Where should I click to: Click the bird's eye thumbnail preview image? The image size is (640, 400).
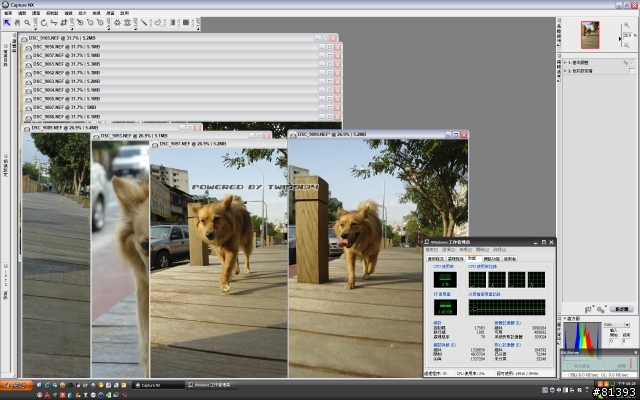[x=590, y=35]
